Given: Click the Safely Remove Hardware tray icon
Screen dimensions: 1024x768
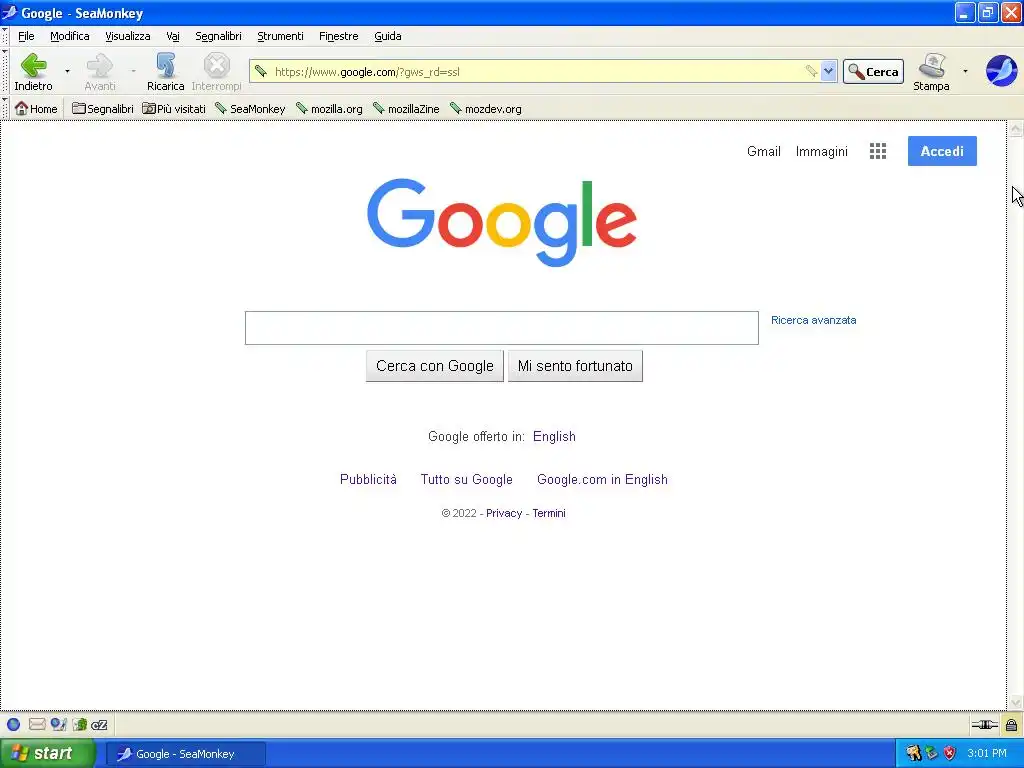Looking at the screenshot, I should point(931,754).
